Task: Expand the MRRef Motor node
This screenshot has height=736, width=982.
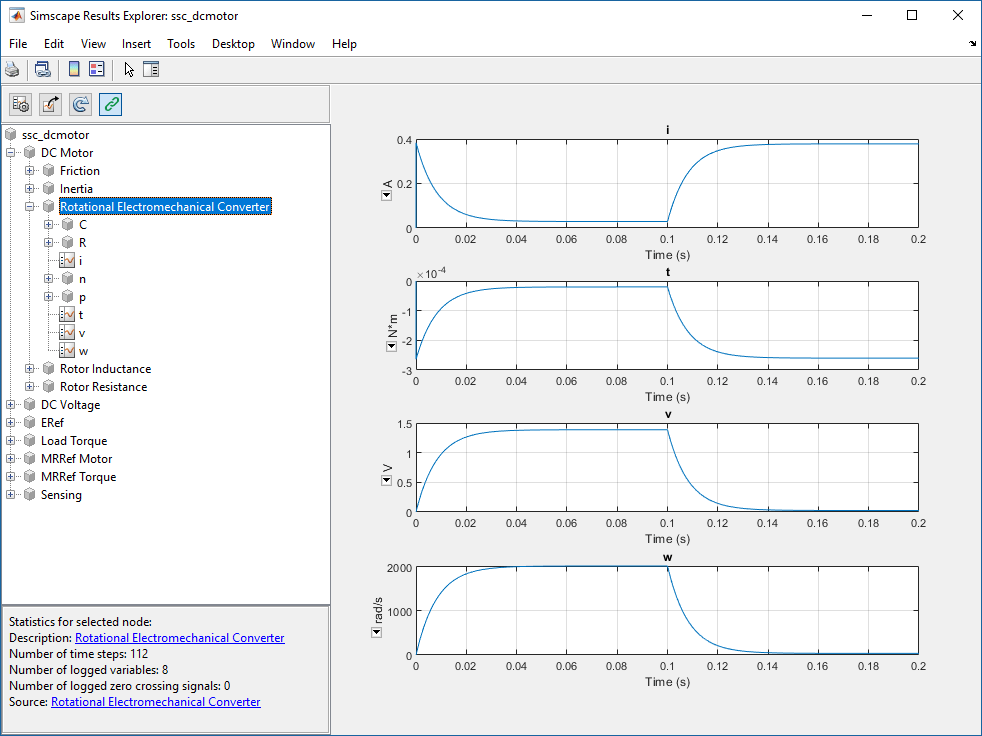Action: (x=11, y=459)
